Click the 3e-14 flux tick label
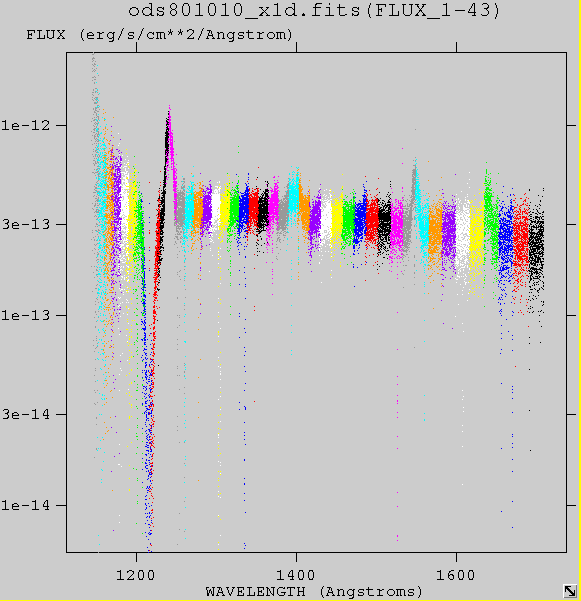 [26, 414]
